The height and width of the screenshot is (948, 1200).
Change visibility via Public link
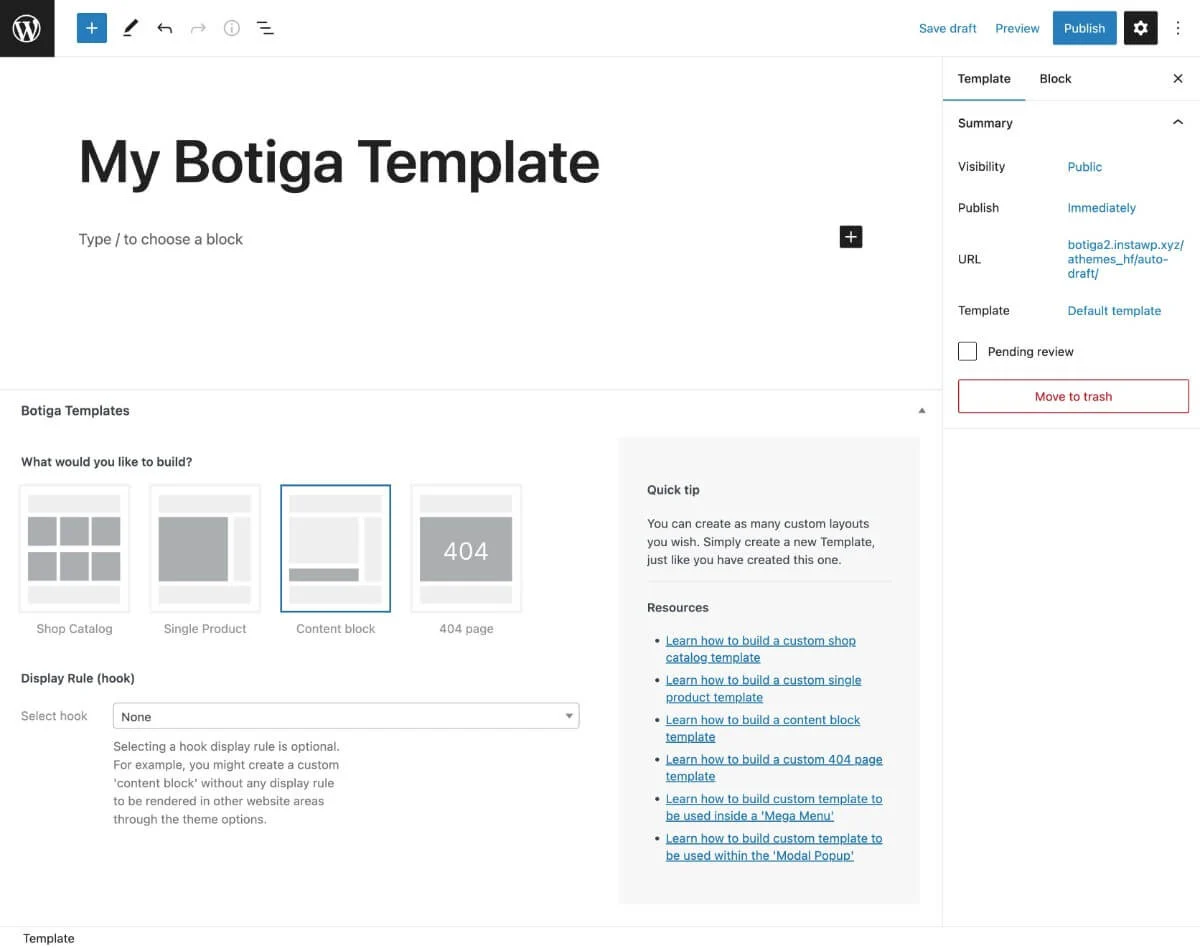tap(1084, 167)
